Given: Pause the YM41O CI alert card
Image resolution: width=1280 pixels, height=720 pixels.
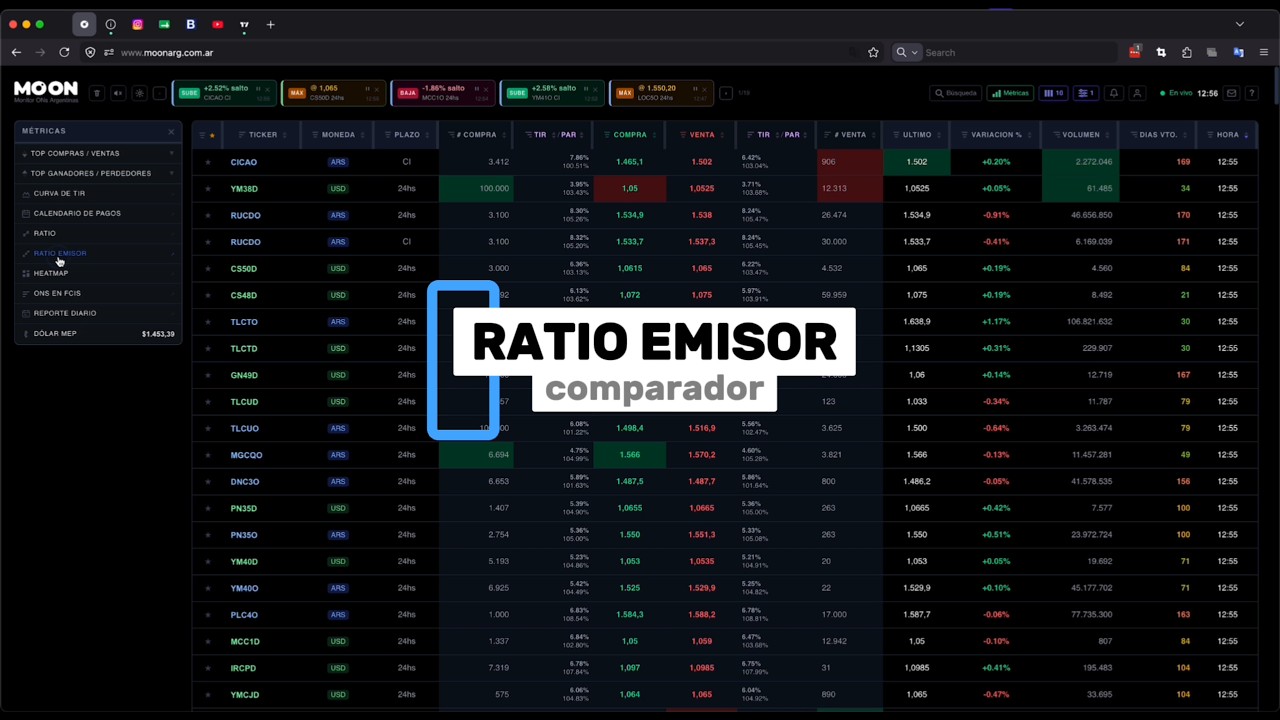Looking at the screenshot, I should click(x=586, y=89).
